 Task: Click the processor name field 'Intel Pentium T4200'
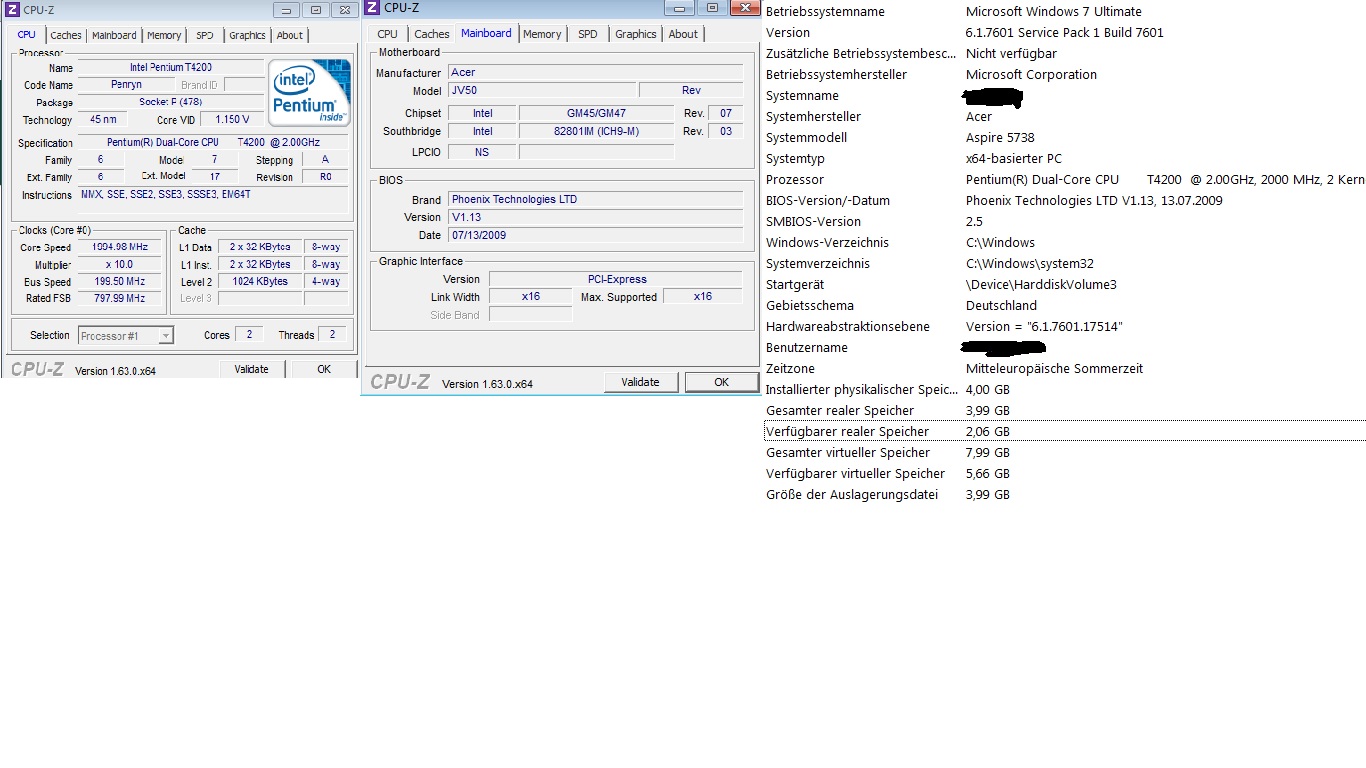170,68
